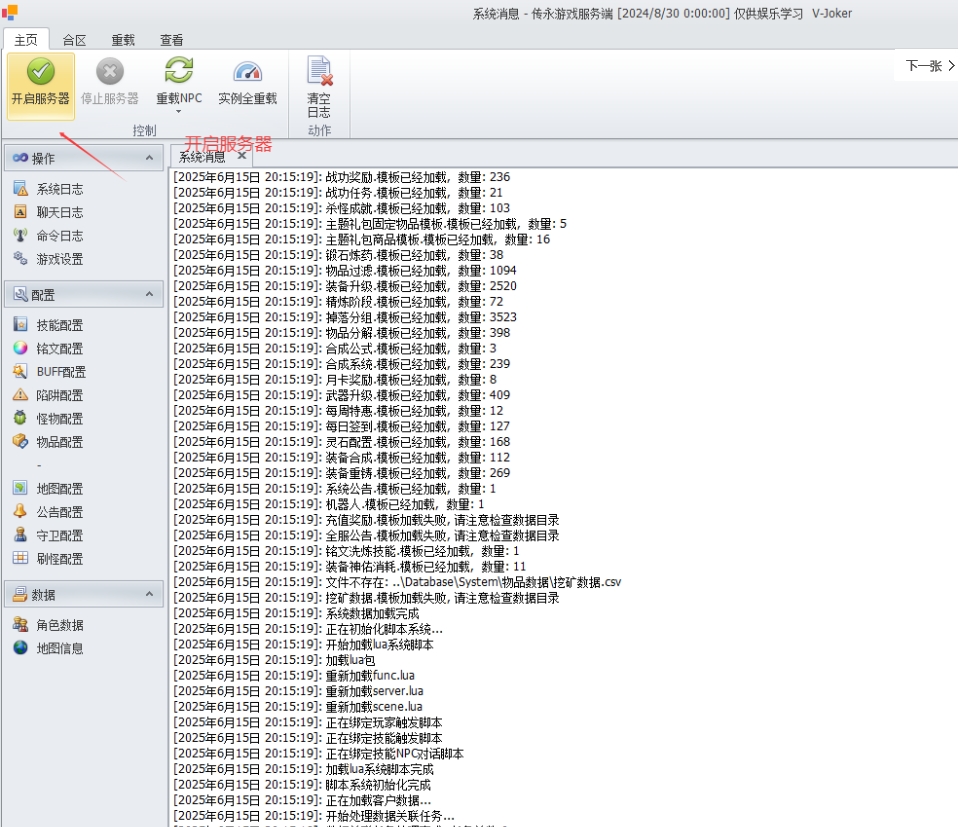Click the 清空日志 clear log icon

point(319,72)
